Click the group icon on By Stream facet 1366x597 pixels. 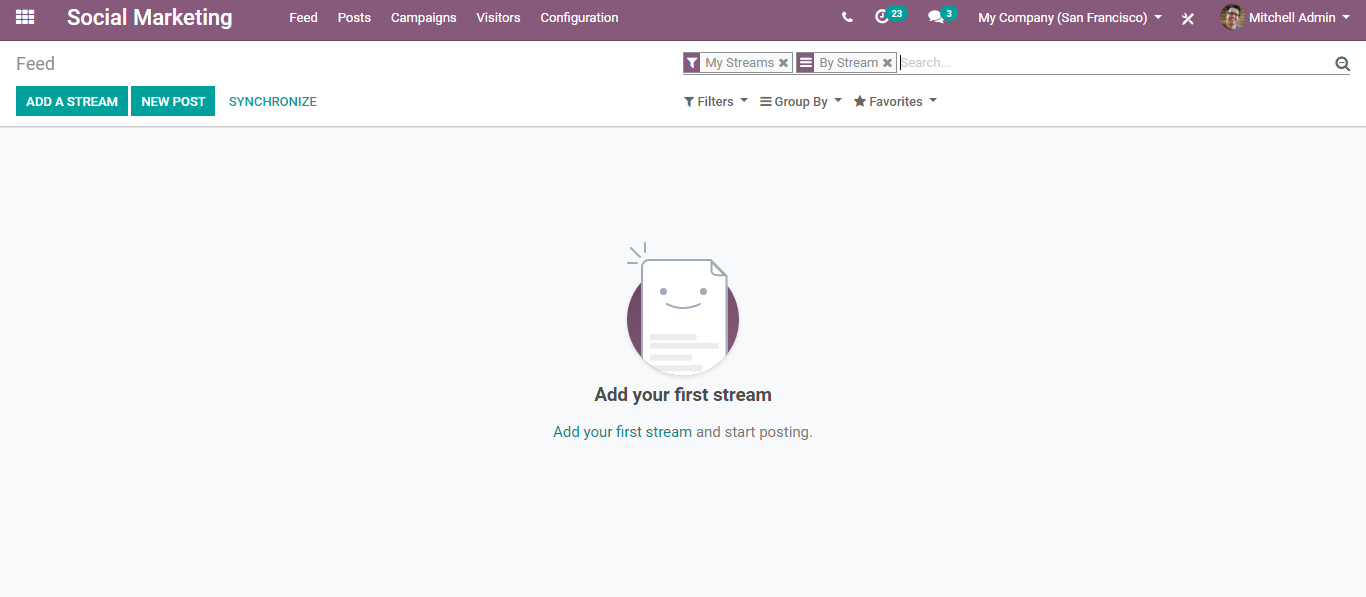tap(806, 63)
